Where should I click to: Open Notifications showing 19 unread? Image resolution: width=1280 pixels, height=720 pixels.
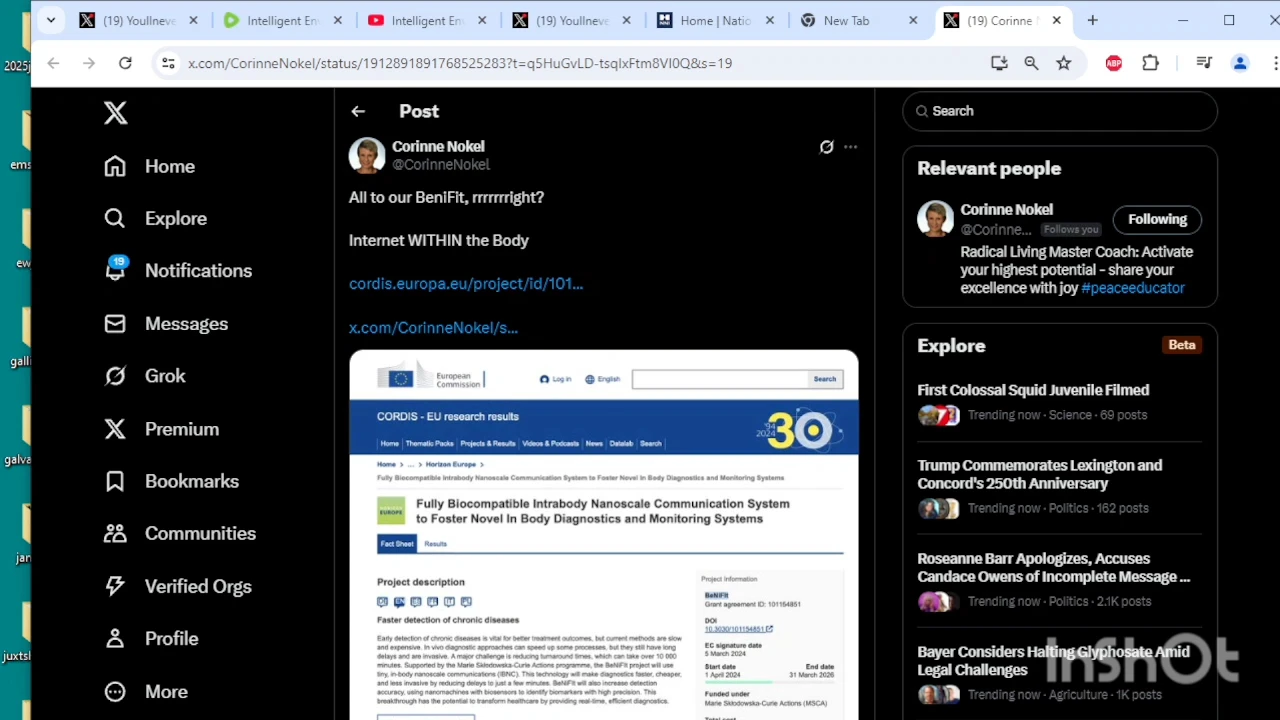[x=178, y=270]
